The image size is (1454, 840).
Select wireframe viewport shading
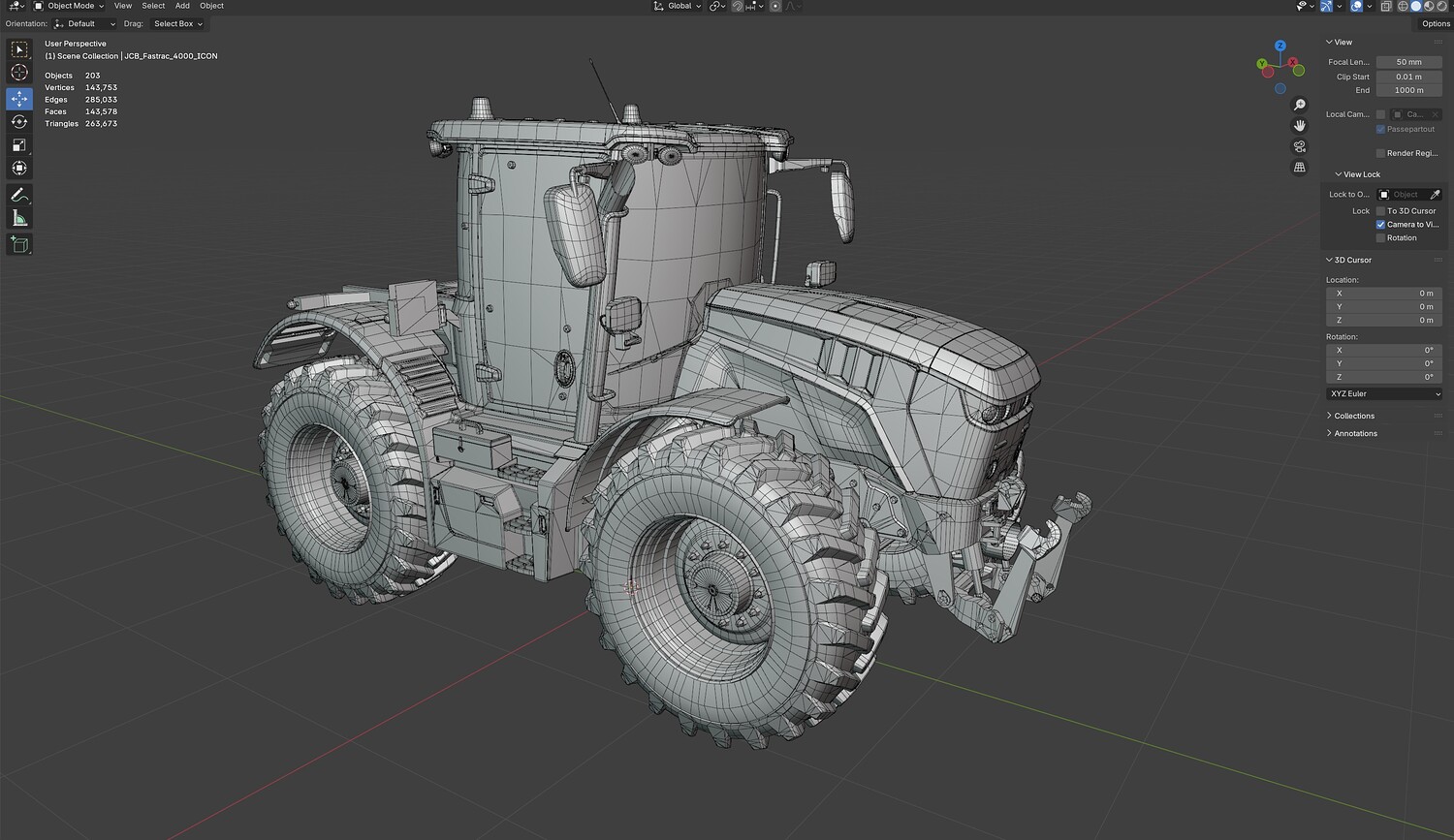[1403, 6]
